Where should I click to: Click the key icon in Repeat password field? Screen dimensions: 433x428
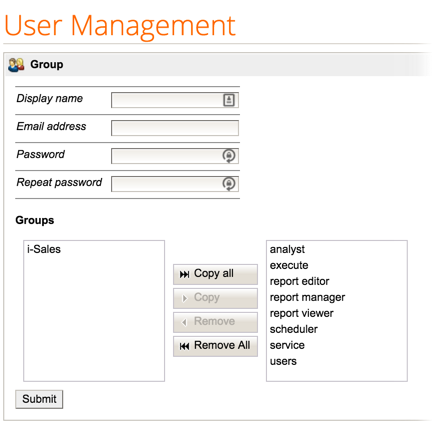[229, 184]
